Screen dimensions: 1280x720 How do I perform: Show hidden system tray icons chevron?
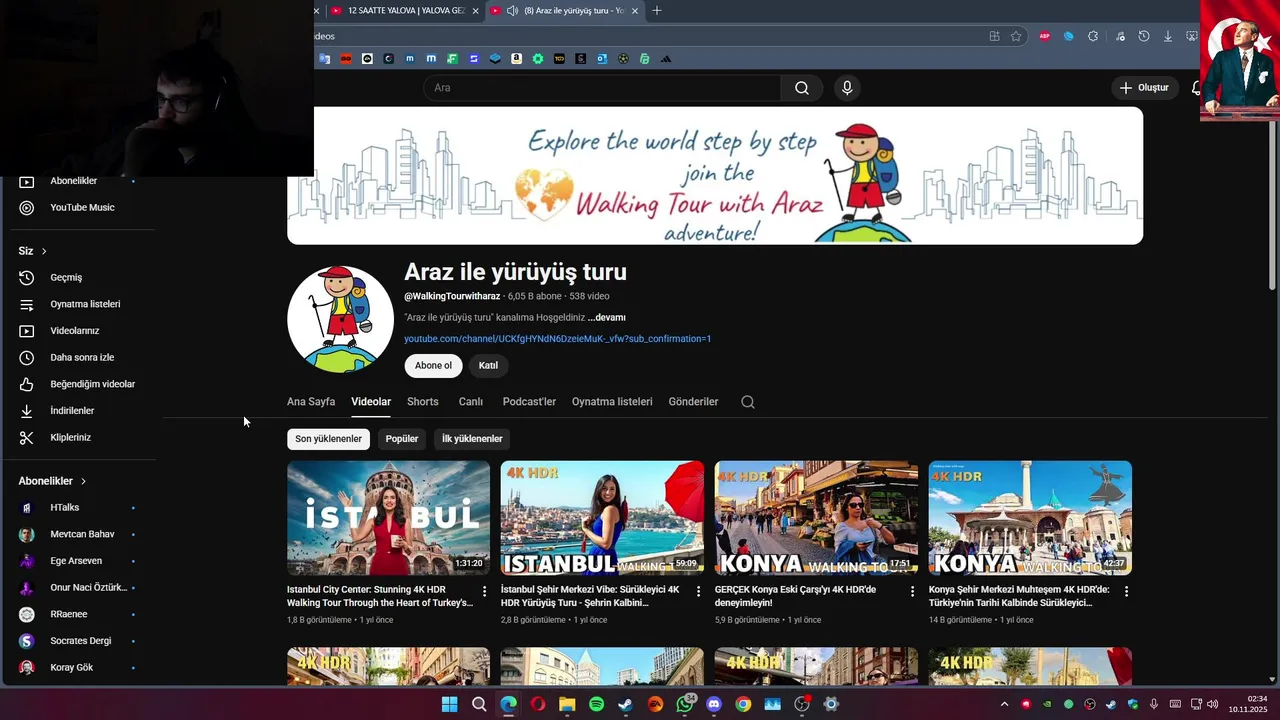point(1004,704)
